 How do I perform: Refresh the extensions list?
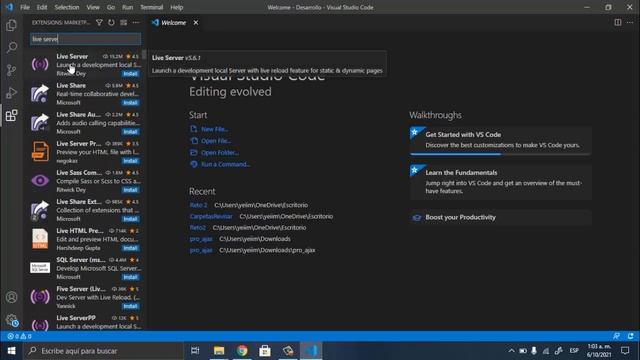111,22
